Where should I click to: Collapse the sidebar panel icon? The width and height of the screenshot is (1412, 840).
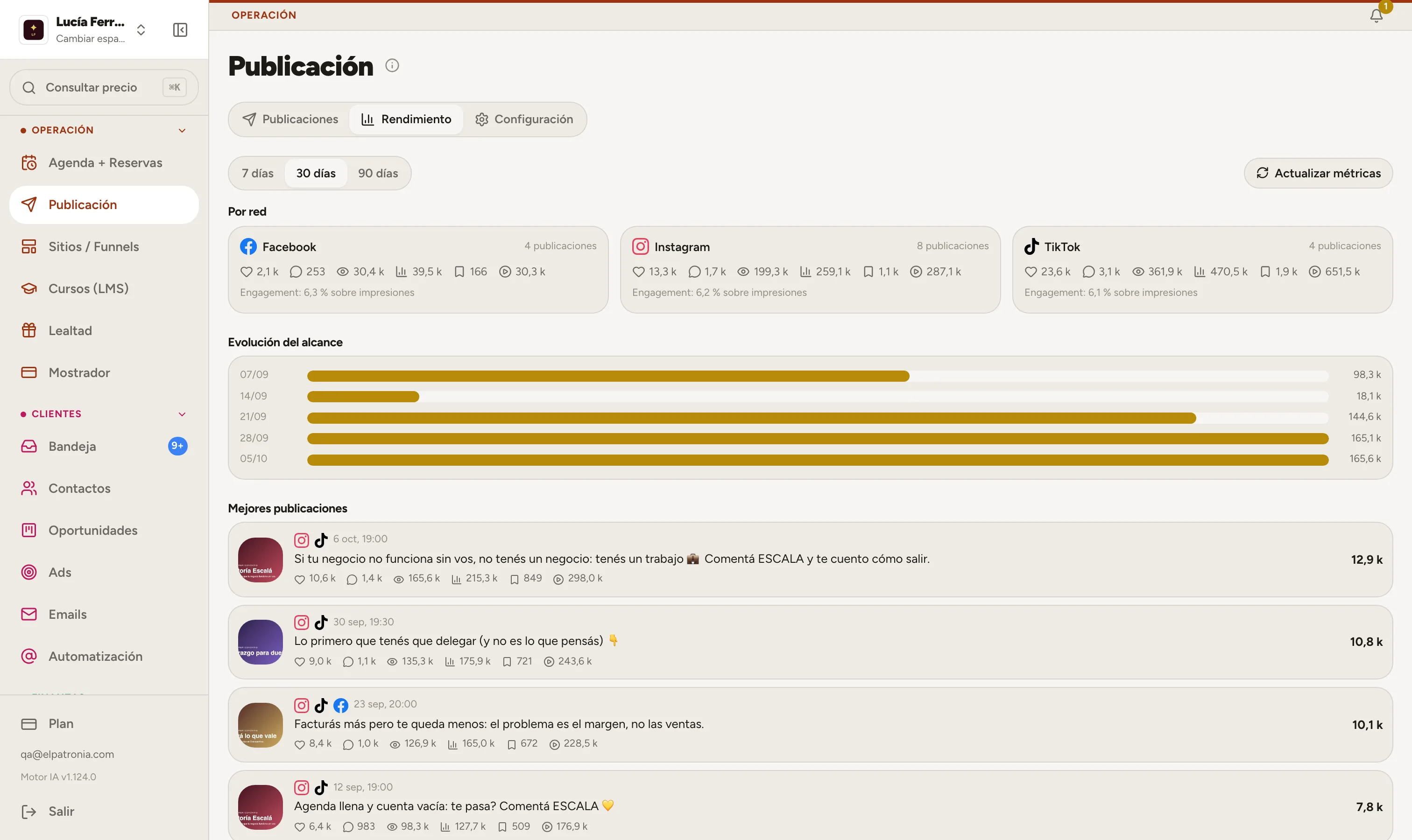point(180,29)
